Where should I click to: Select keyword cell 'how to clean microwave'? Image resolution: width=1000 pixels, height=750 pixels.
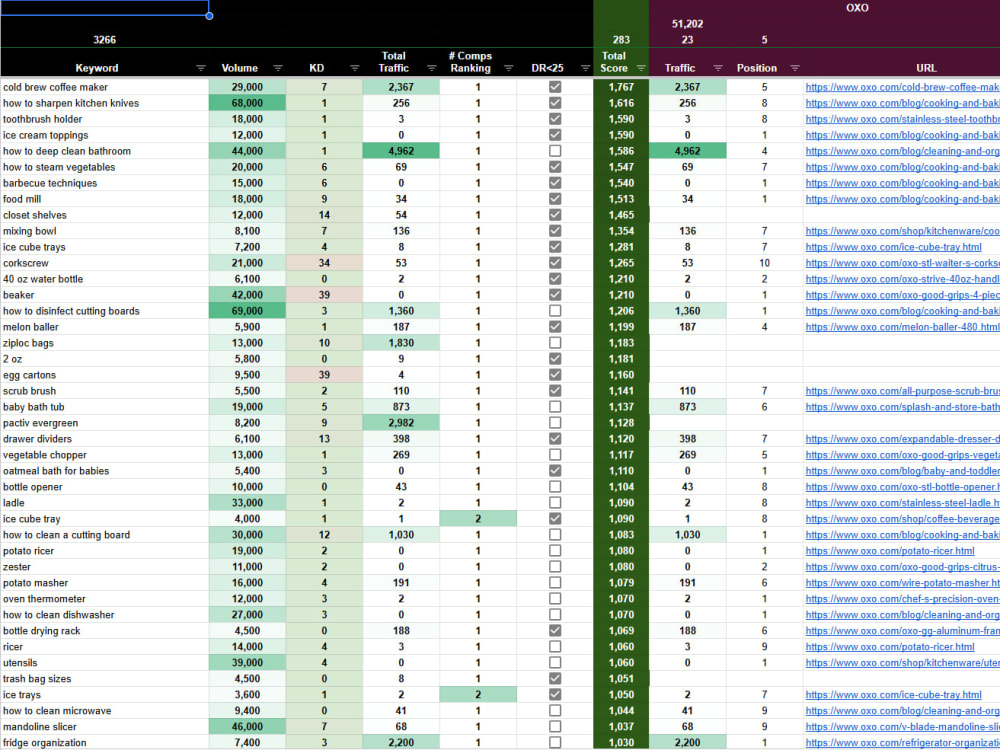tap(105, 710)
